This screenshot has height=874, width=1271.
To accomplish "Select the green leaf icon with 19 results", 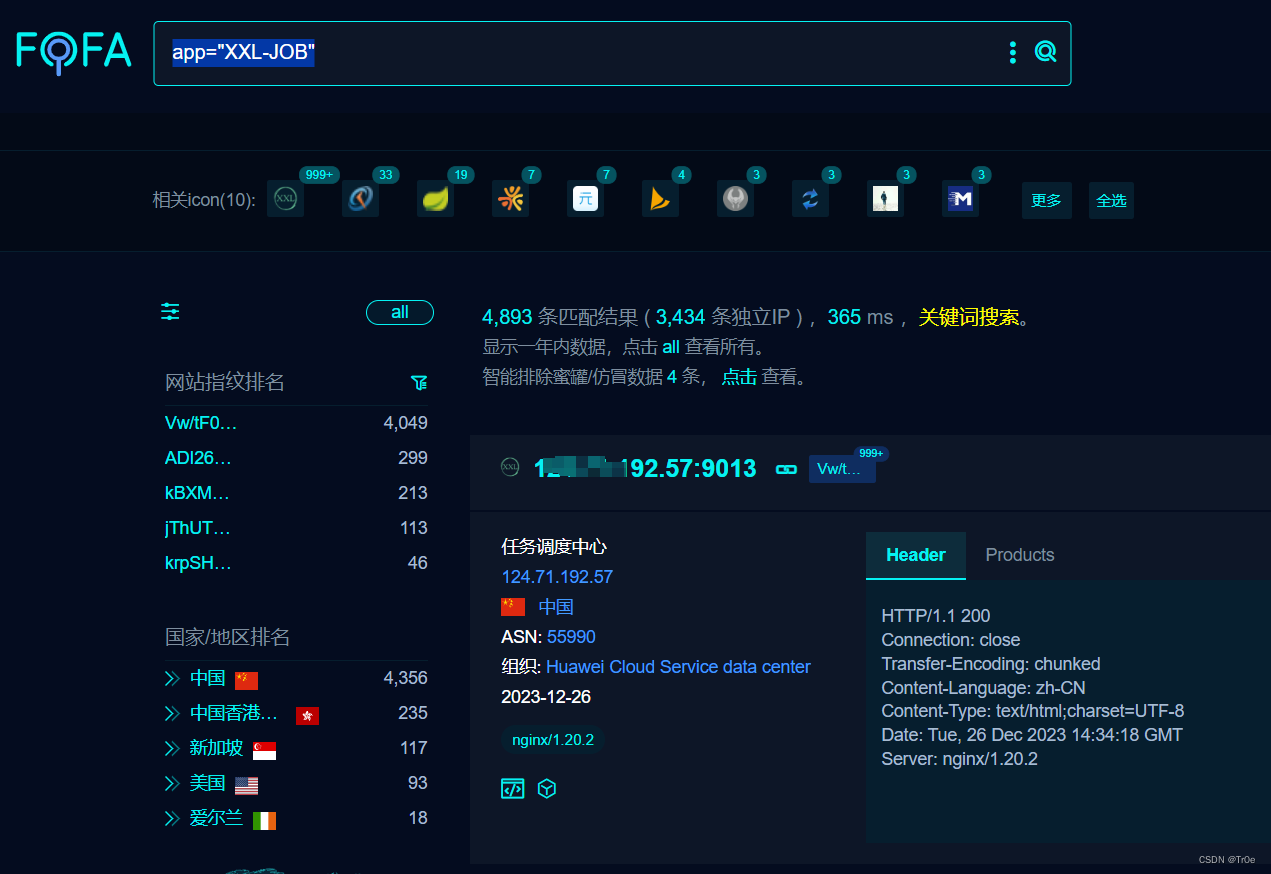I will coord(435,199).
